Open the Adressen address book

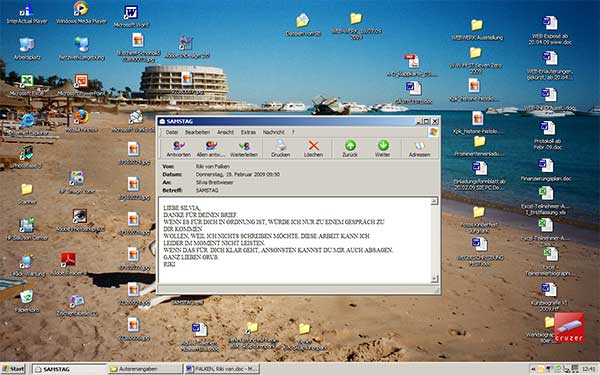tap(419, 148)
